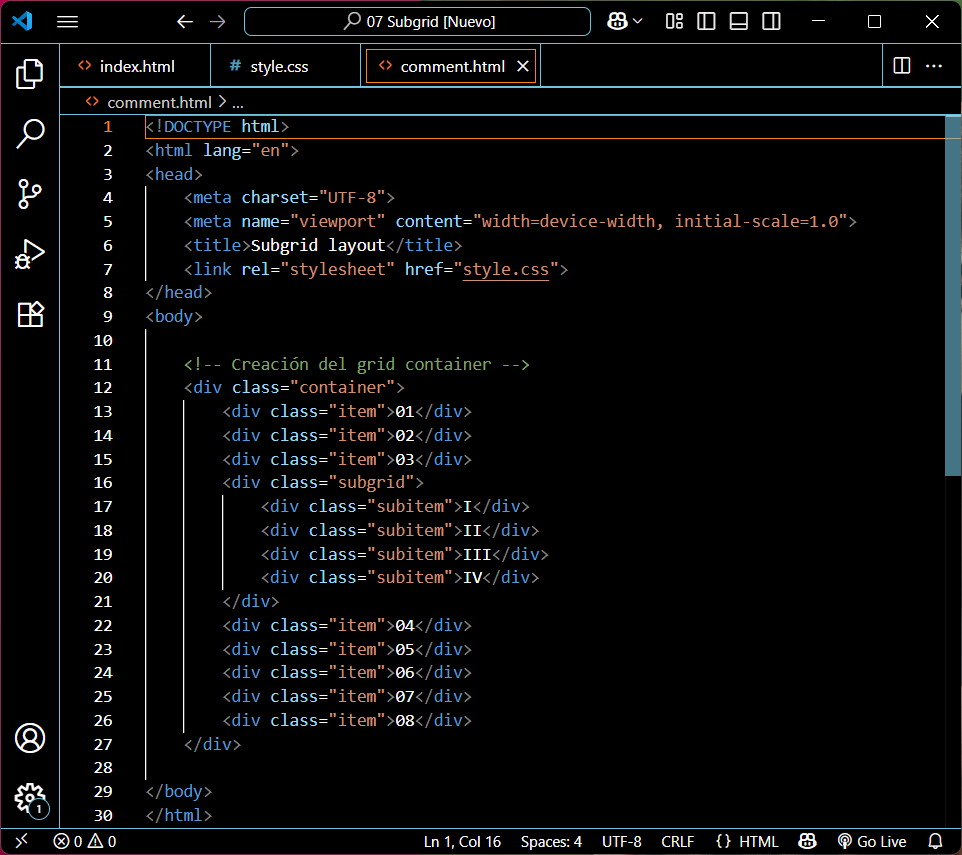Viewport: 962px width, 855px height.
Task: Click the class="subgrid" div line
Action: (323, 483)
